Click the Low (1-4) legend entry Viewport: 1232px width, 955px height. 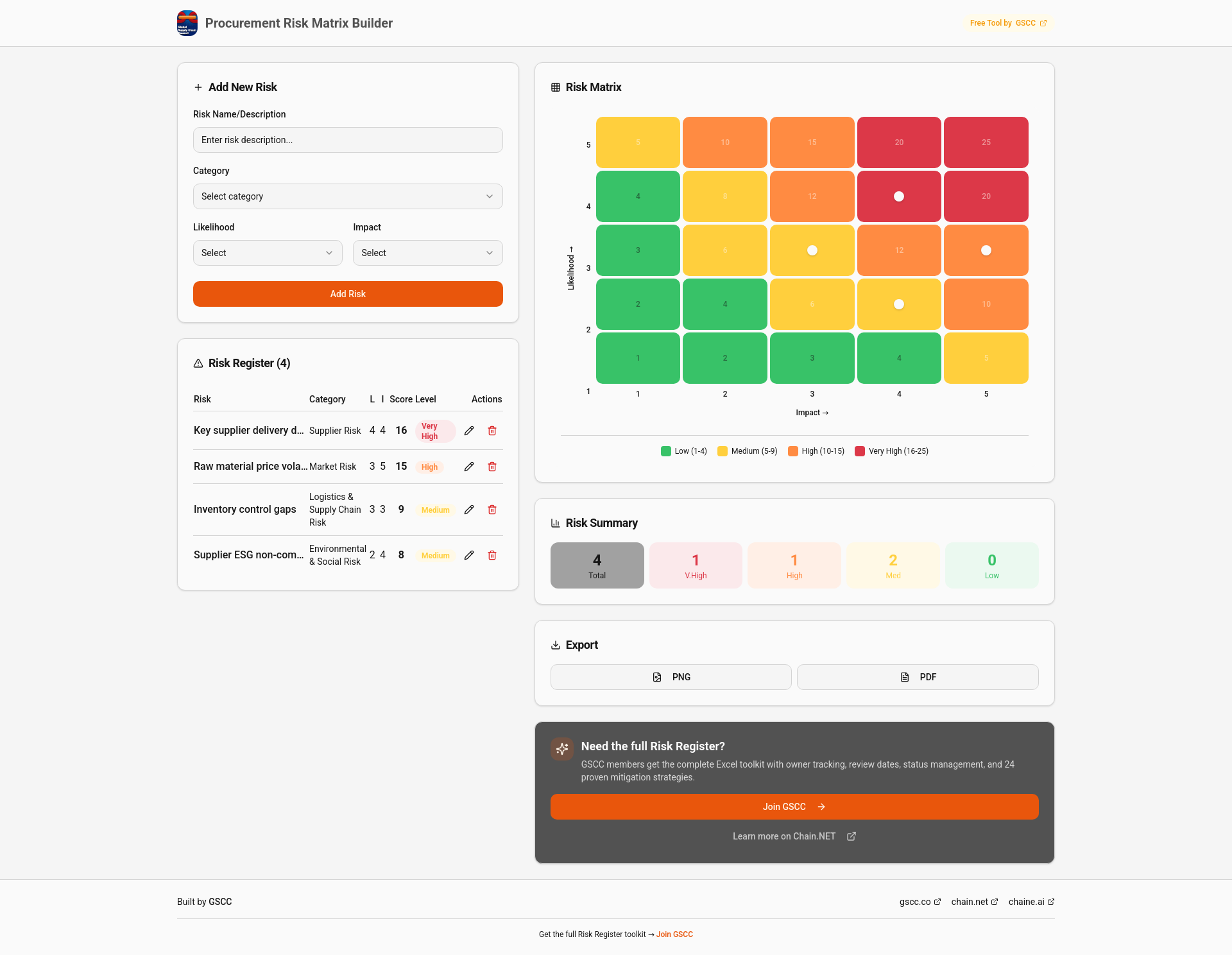click(x=684, y=451)
